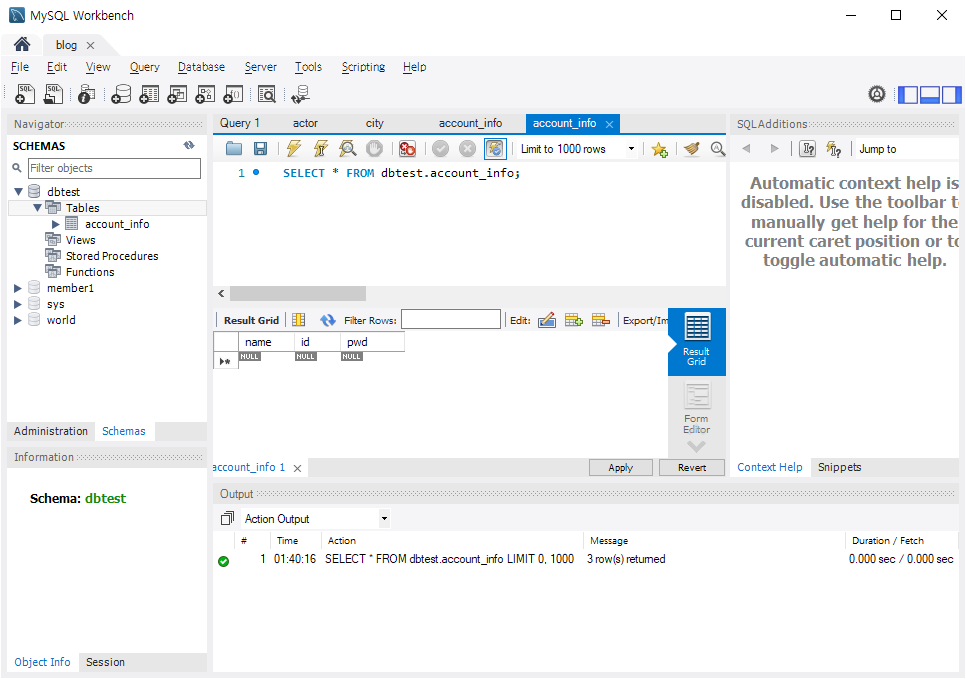The height and width of the screenshot is (679, 966).
Task: Expand the account_info table
Action: [56, 224]
